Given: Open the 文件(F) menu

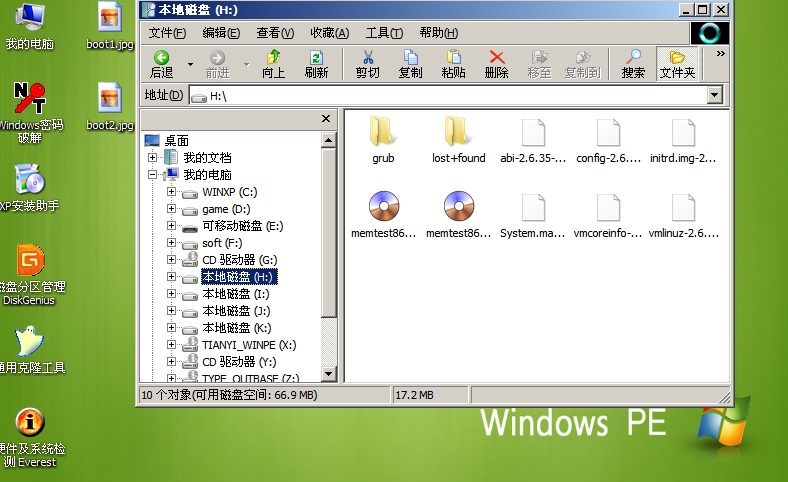Looking at the screenshot, I should tap(167, 33).
